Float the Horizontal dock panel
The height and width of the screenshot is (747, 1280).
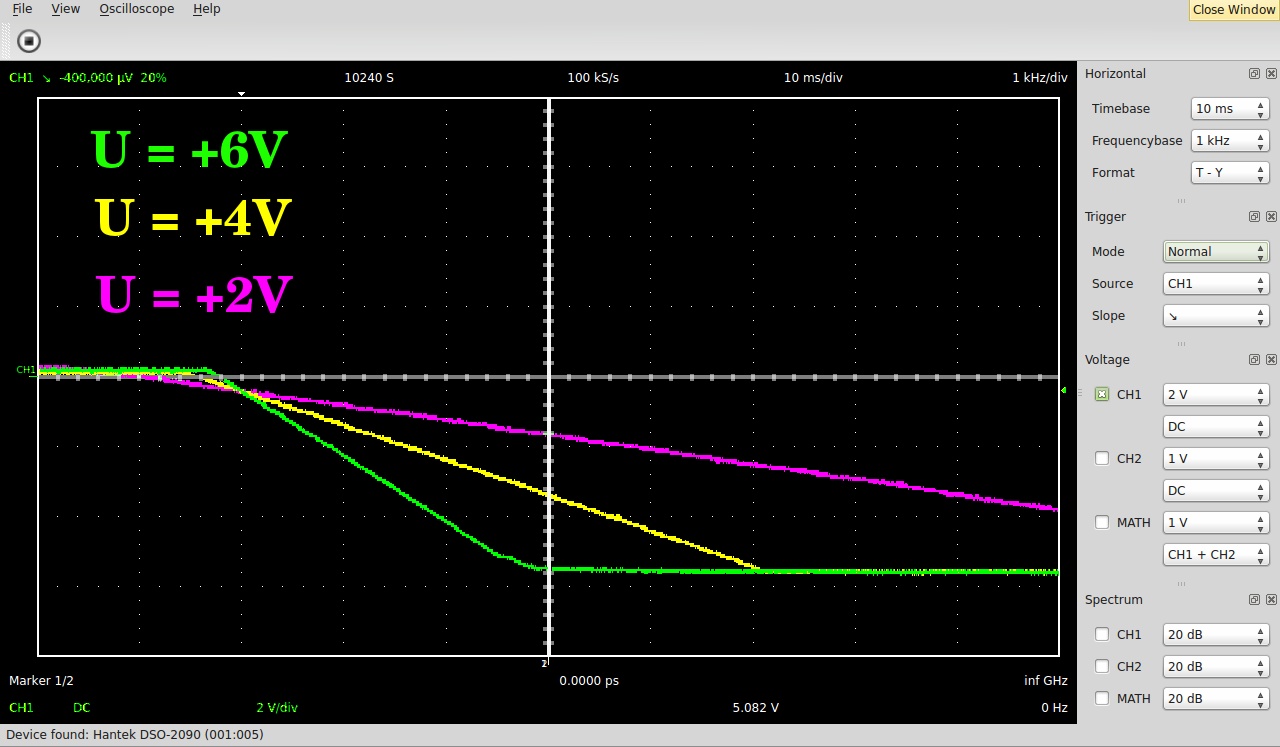pos(1254,74)
